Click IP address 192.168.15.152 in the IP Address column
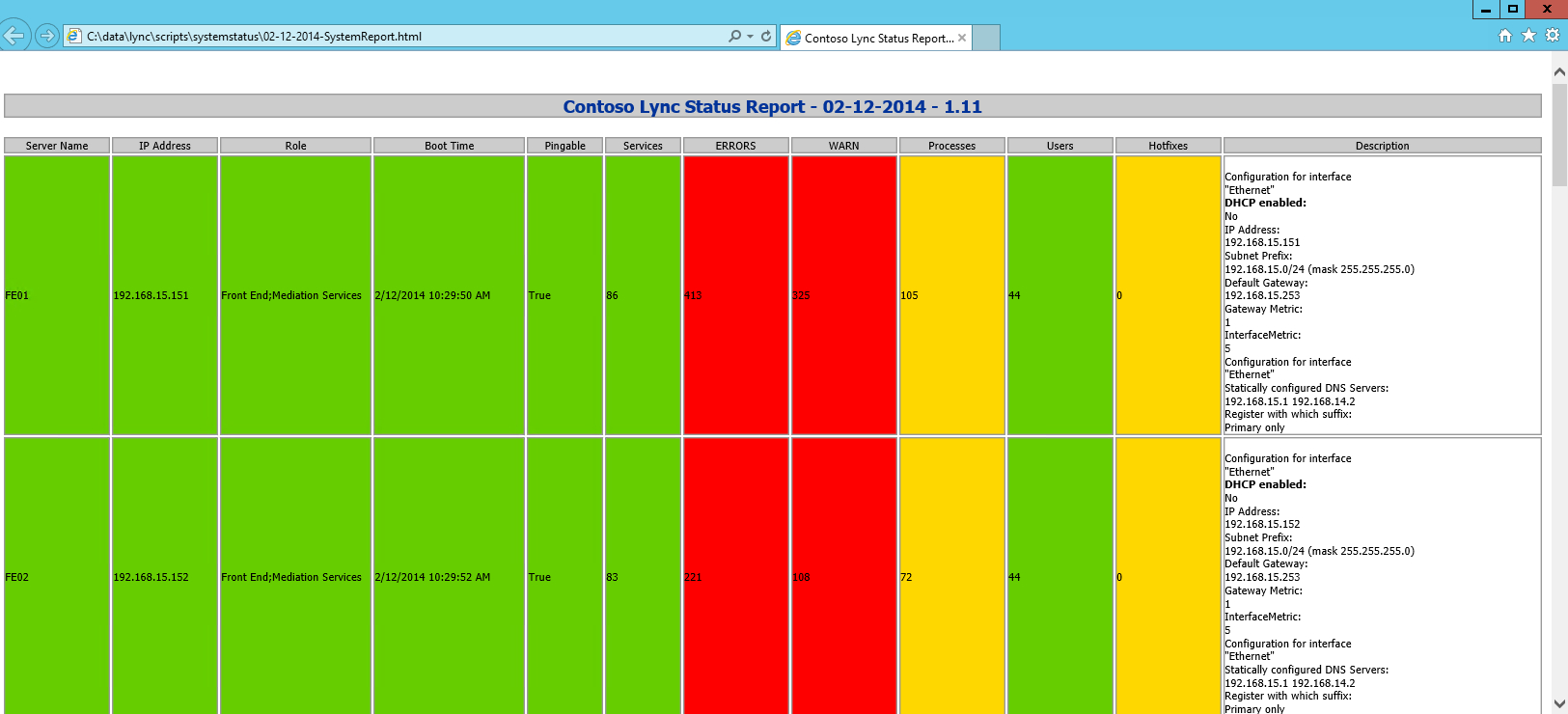The width and height of the screenshot is (1568, 714). pyautogui.click(x=151, y=577)
